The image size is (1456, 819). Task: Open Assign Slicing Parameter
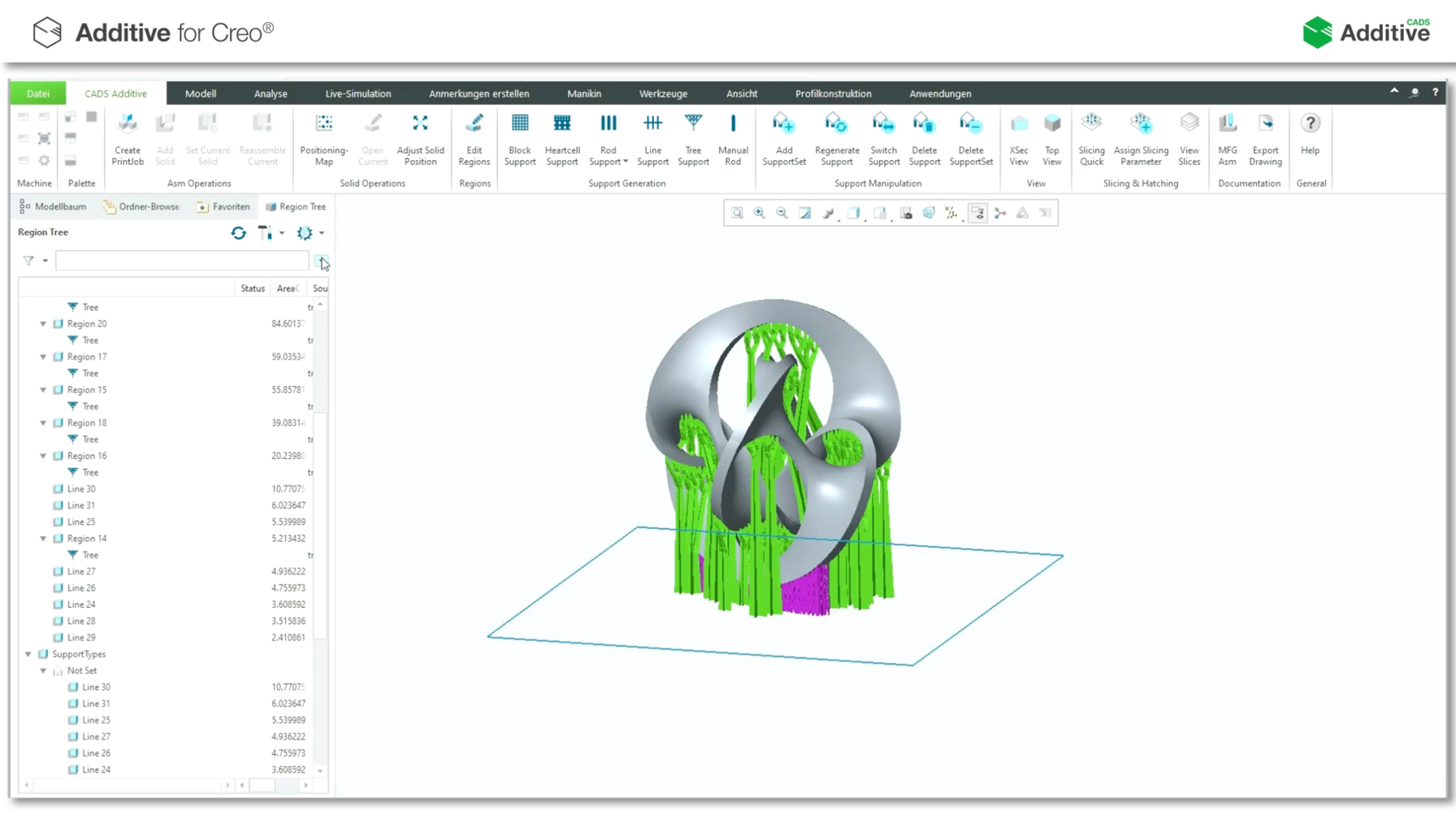click(1141, 139)
